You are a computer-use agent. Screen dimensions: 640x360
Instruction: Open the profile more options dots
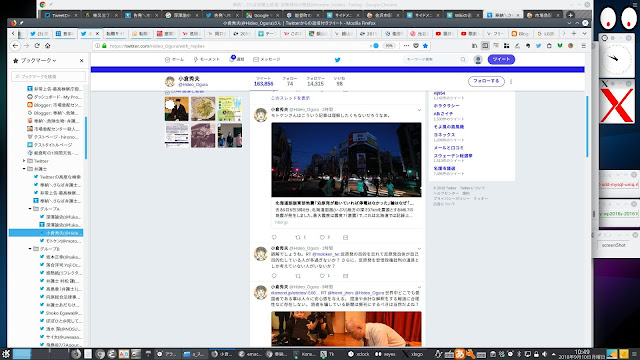pos(511,81)
